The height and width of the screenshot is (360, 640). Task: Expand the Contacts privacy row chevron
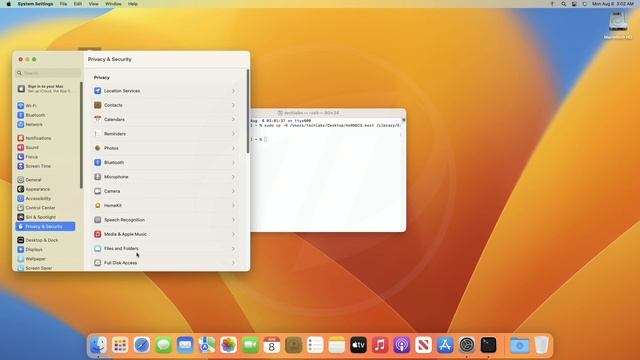[x=233, y=105]
